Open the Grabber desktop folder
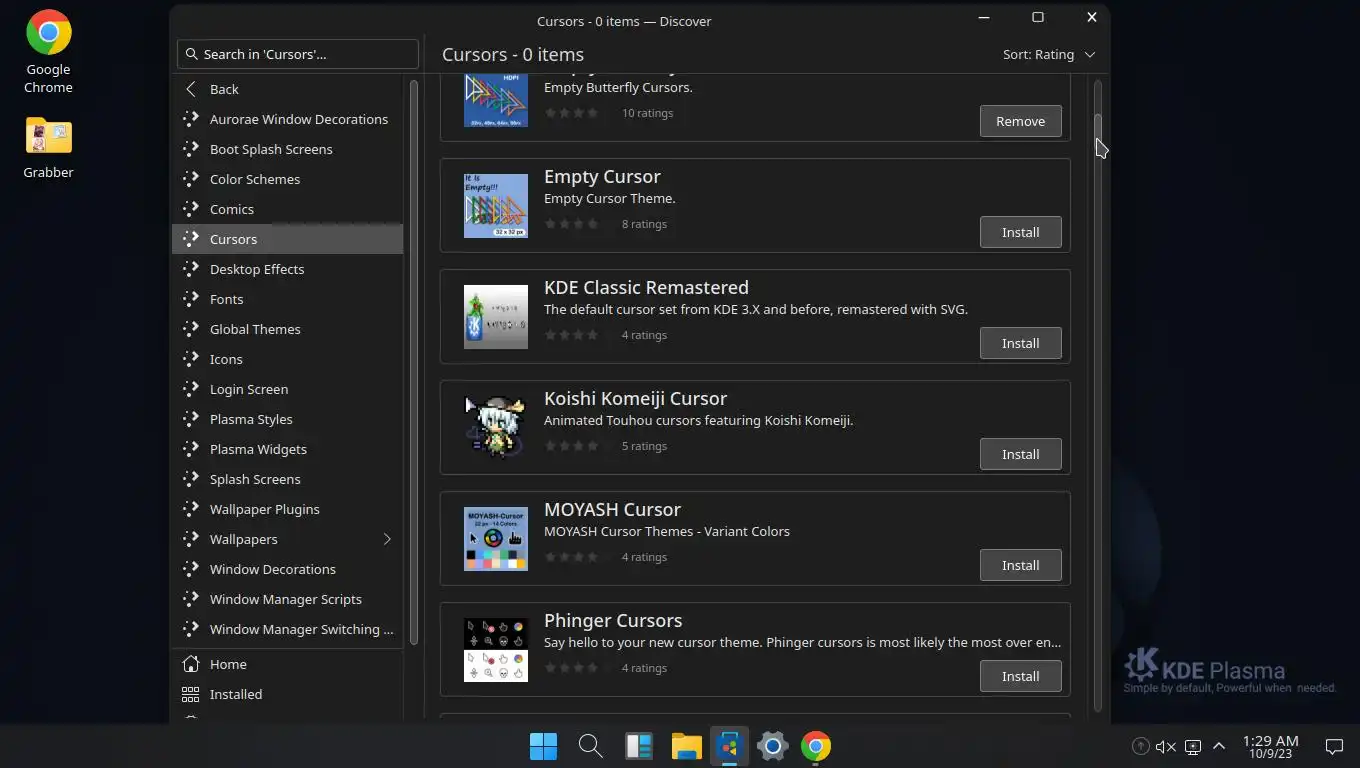Screen dimensions: 1360x768 pos(48,147)
